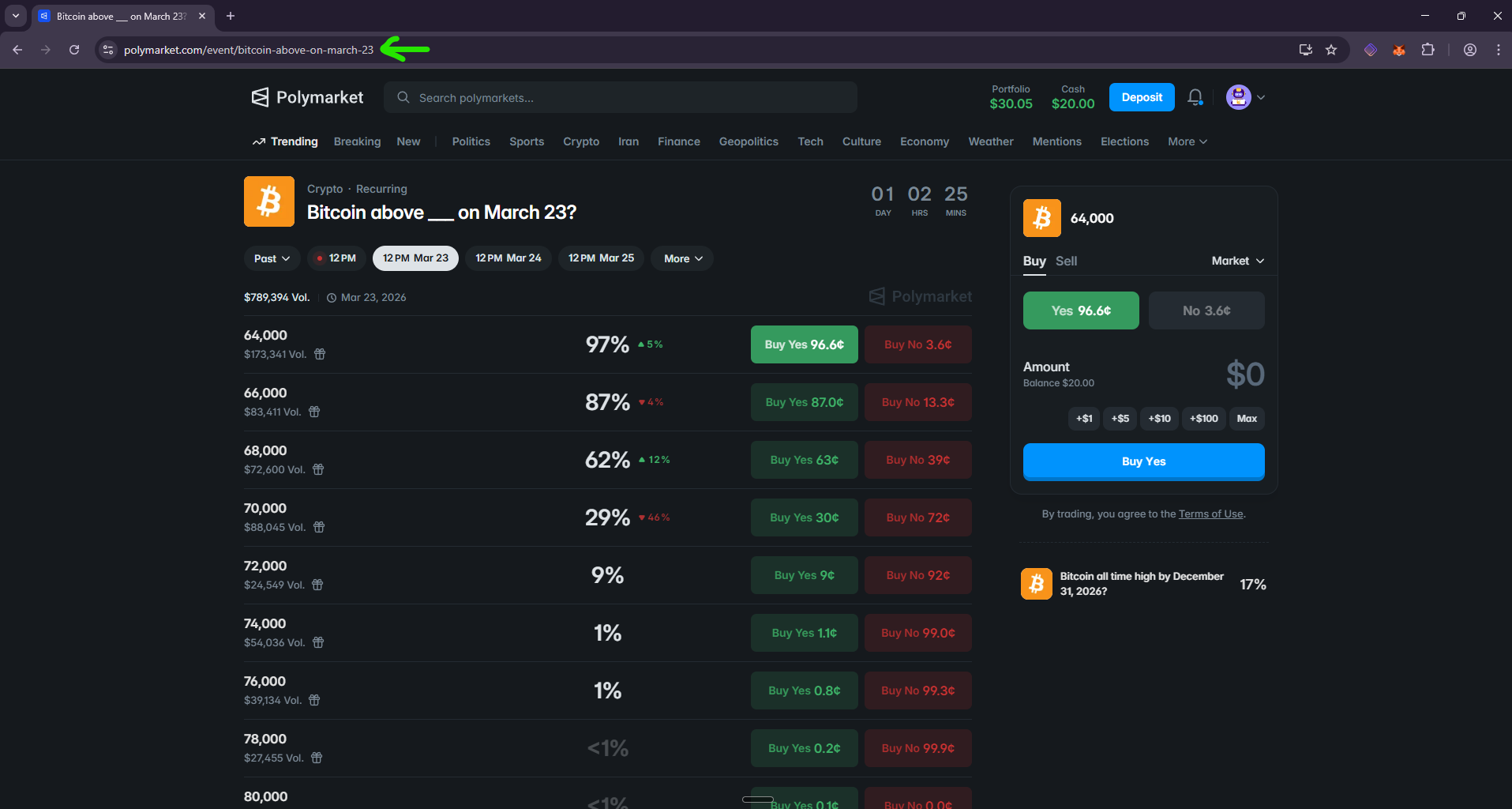Open the Crypto category in navigation
The height and width of the screenshot is (809, 1512).
click(580, 141)
